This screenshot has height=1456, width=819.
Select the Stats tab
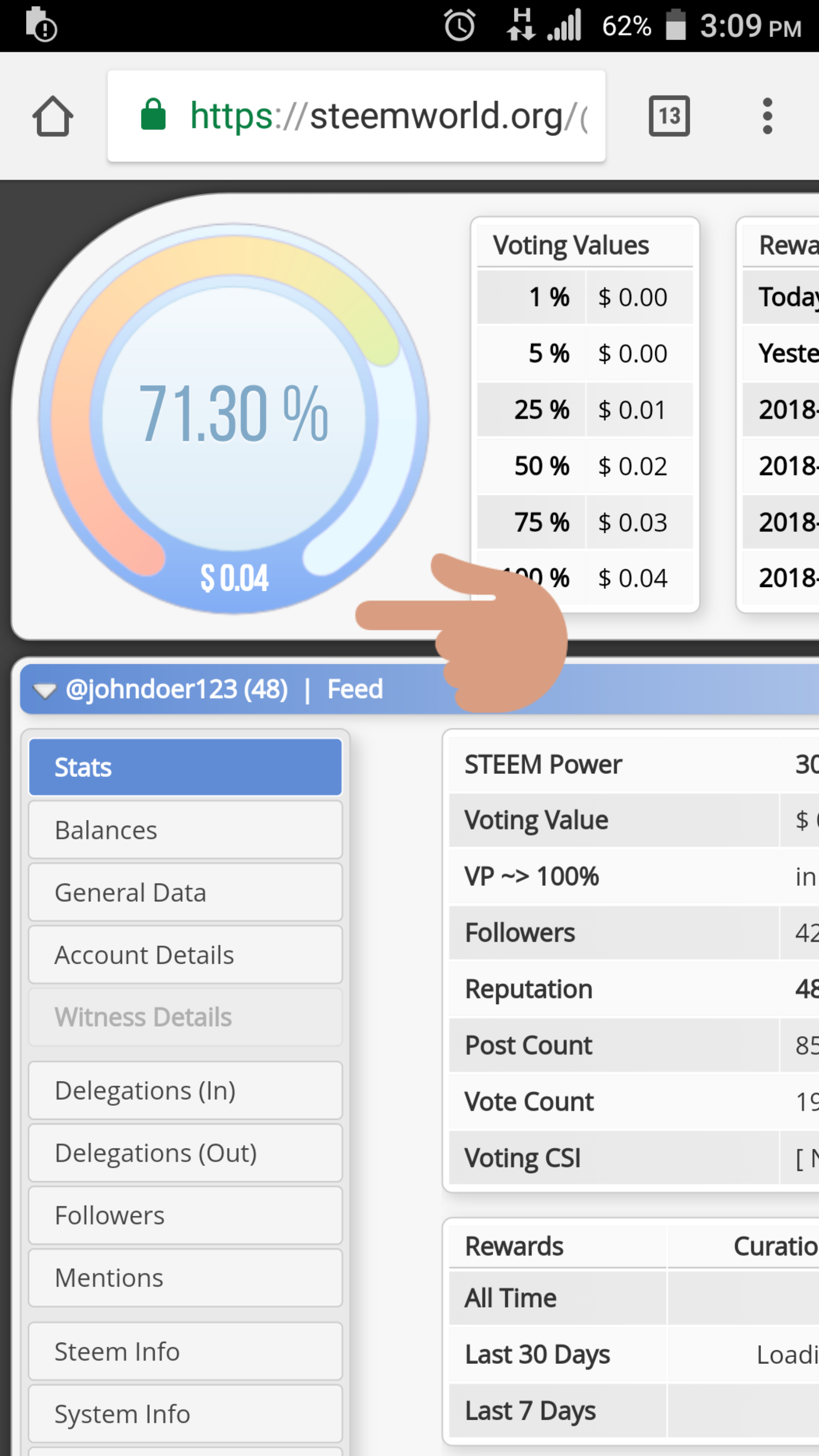click(186, 767)
